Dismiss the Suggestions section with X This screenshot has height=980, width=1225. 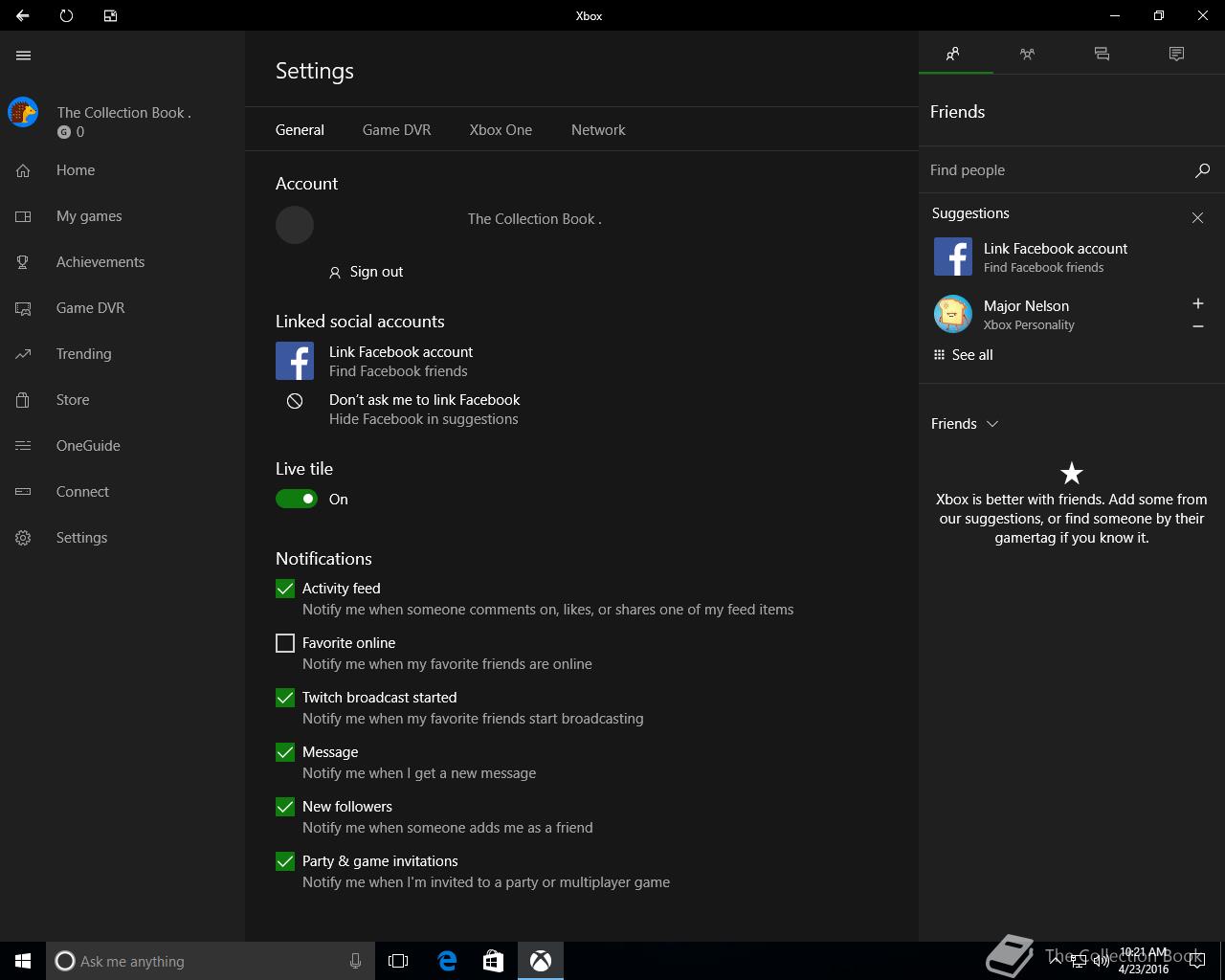(x=1197, y=218)
